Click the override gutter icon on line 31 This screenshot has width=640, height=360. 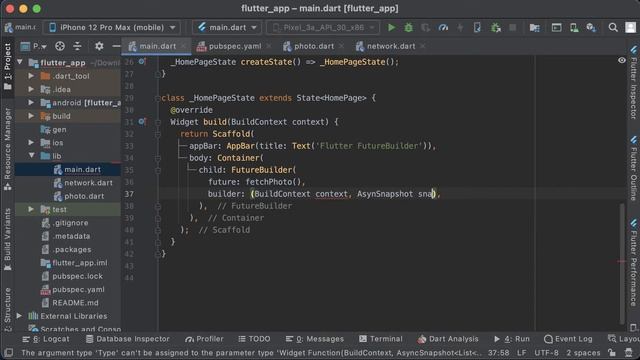[142, 122]
